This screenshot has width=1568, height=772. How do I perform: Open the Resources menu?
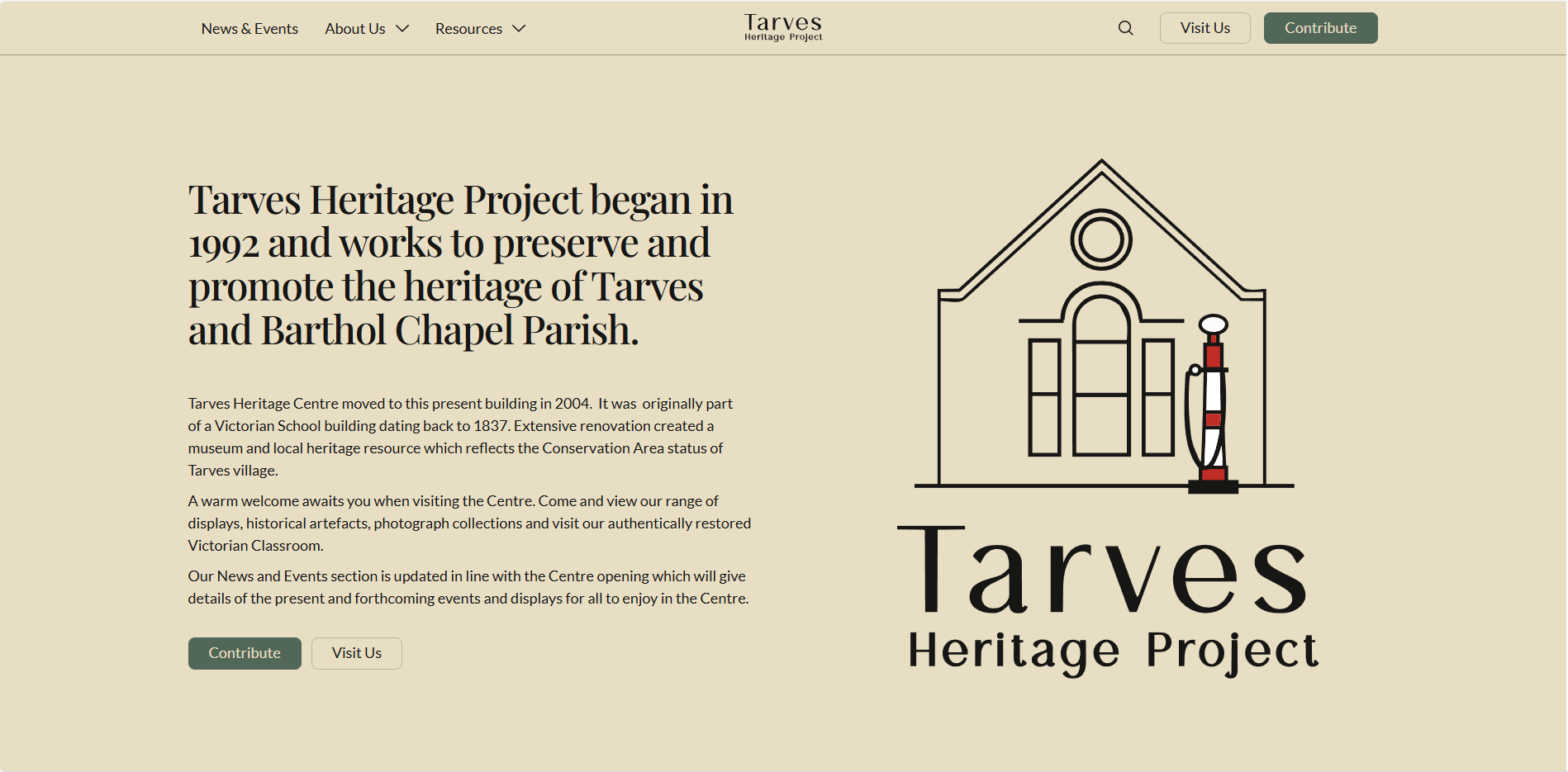tap(468, 29)
